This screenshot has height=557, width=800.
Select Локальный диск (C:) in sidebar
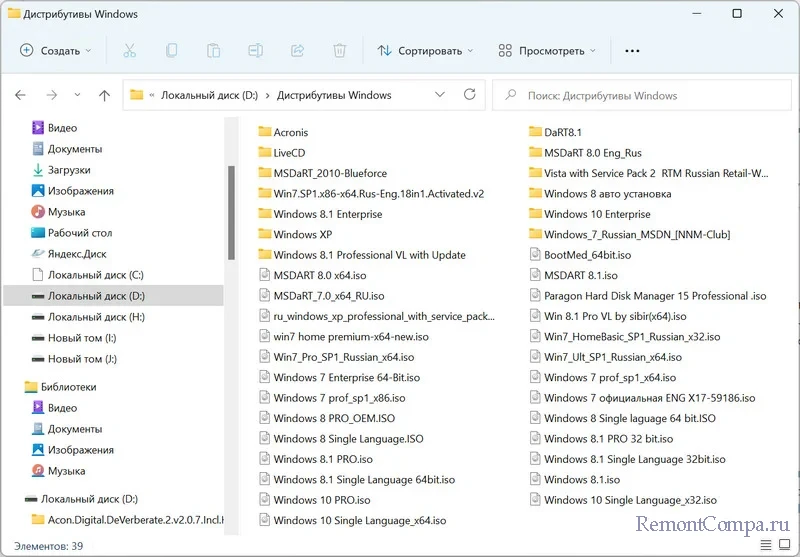96,274
